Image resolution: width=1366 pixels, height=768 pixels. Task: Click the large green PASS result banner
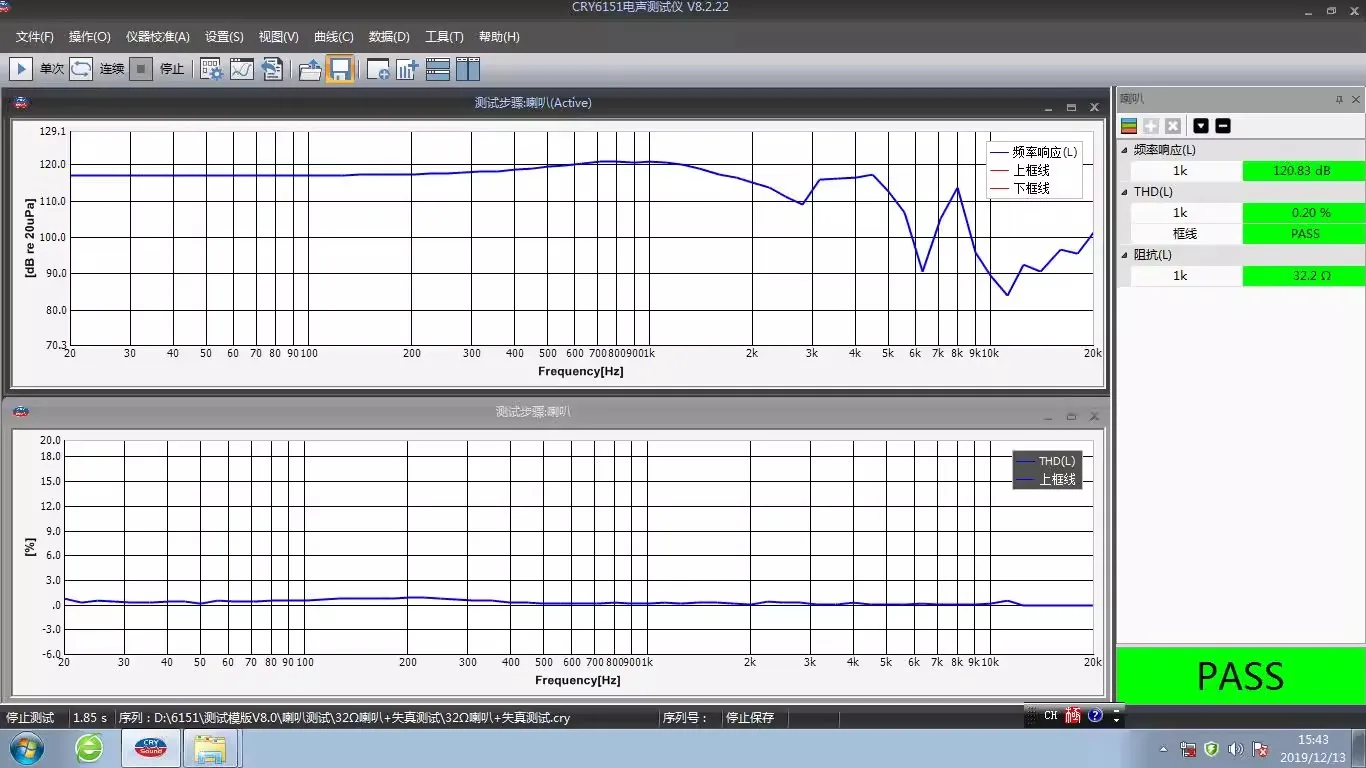click(x=1240, y=676)
